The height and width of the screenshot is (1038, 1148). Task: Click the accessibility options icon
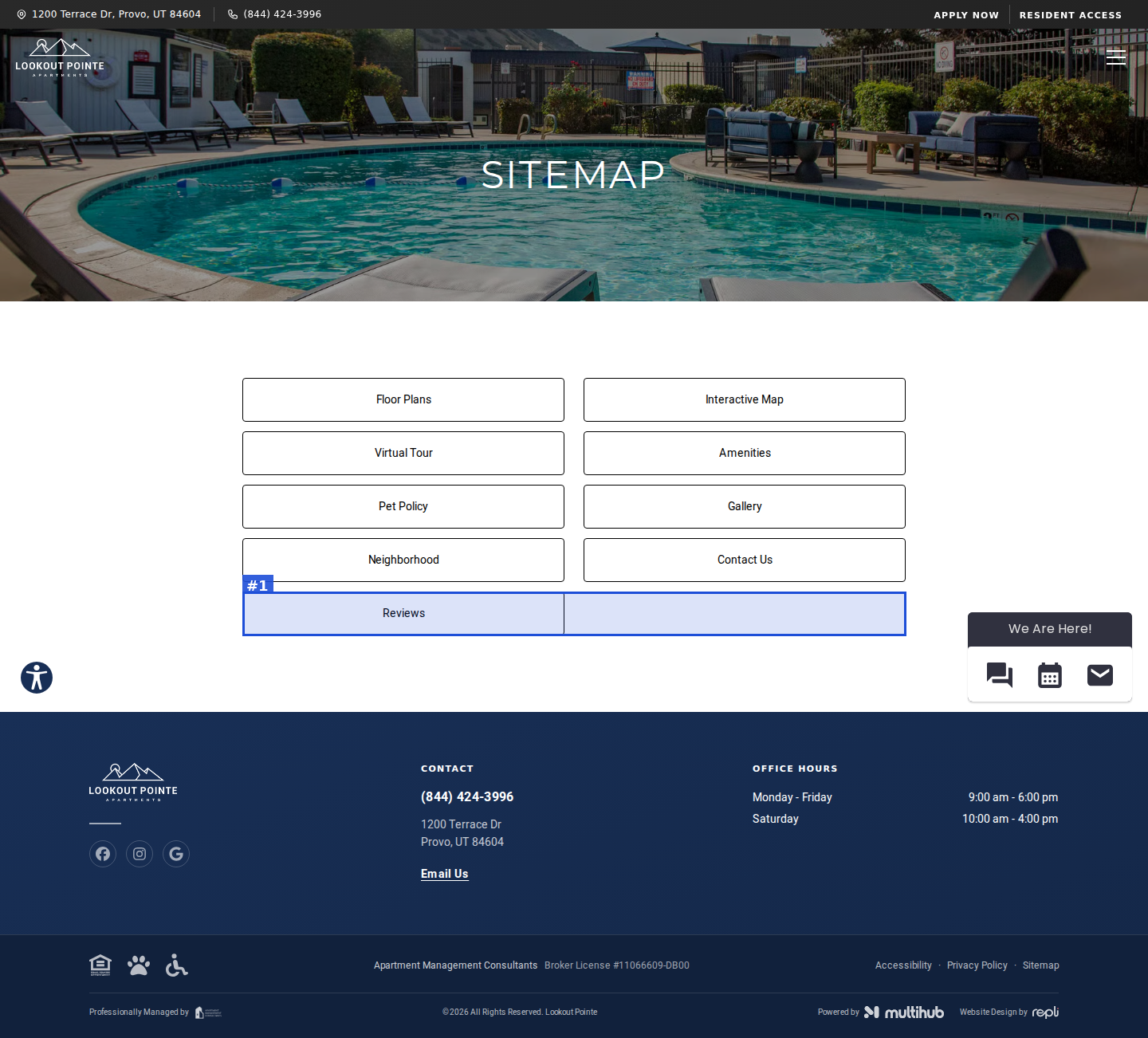[37, 678]
